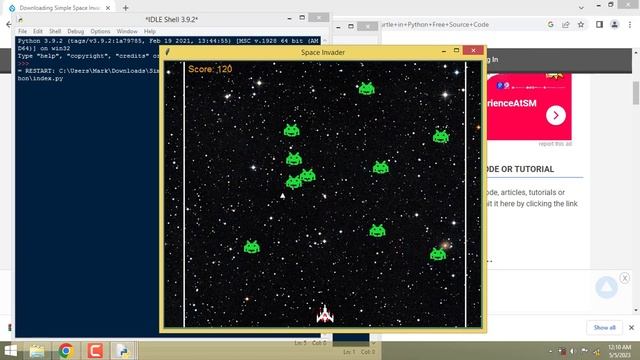Click the share page icon in Chrome
Image resolution: width=640 pixels, height=360 pixels.
click(566, 24)
